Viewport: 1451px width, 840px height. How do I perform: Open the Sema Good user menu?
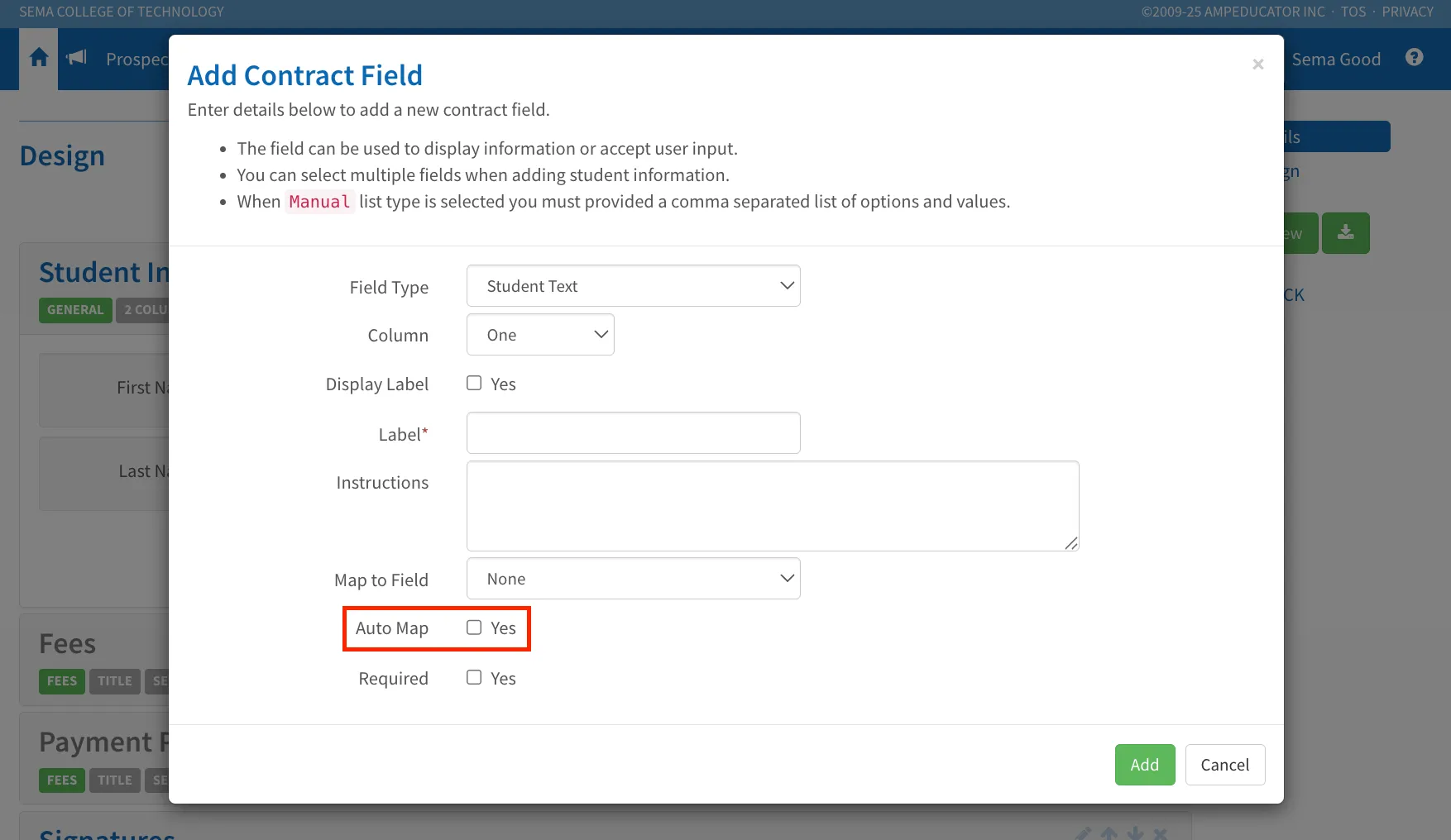[x=1336, y=60]
